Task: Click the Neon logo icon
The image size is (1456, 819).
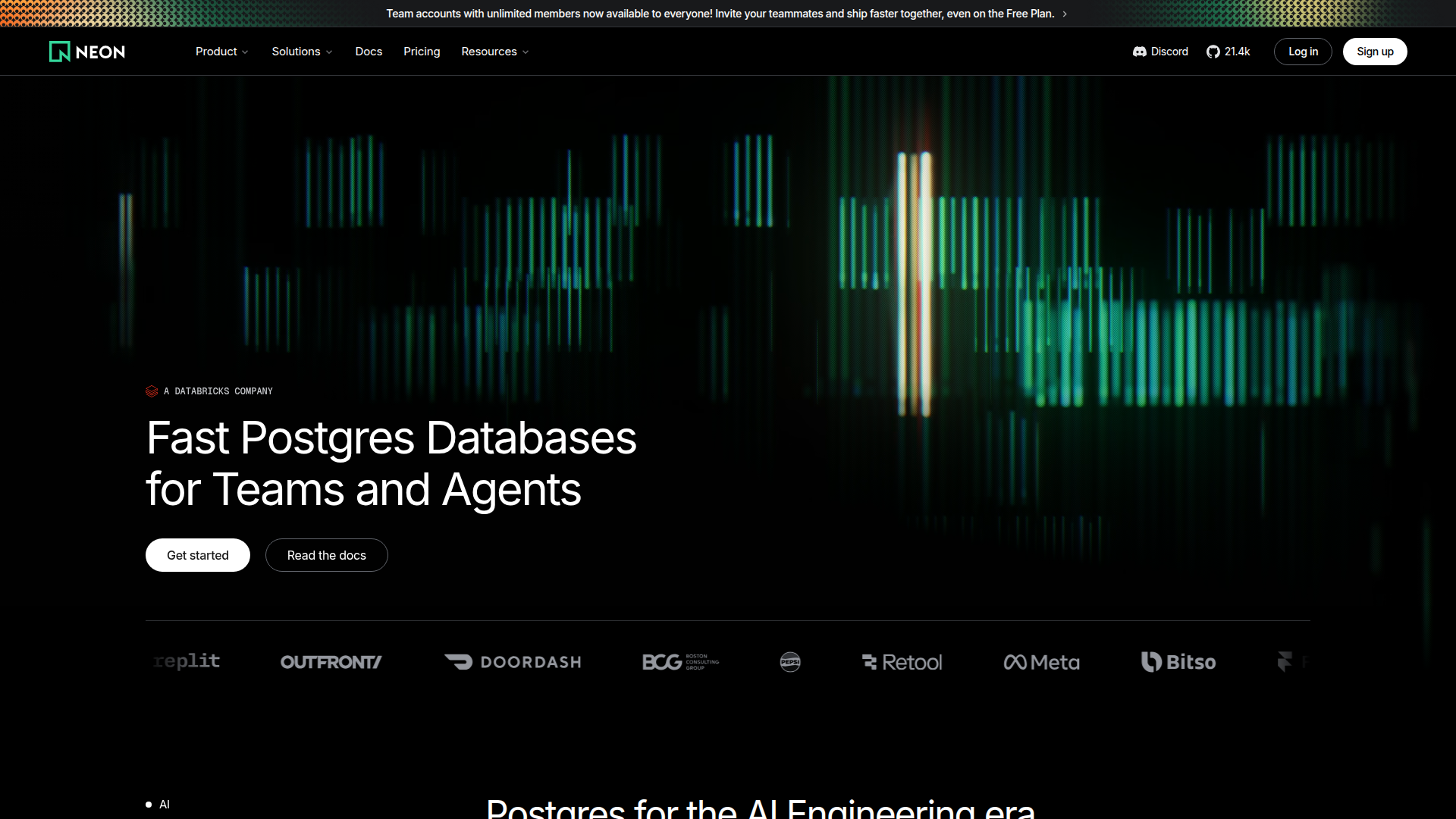Action: [60, 52]
